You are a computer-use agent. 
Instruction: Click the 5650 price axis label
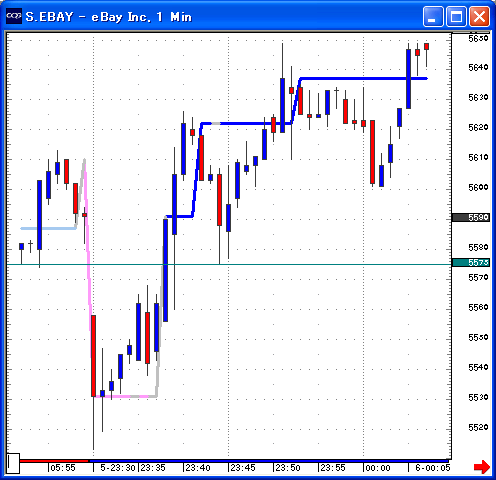[x=478, y=39]
